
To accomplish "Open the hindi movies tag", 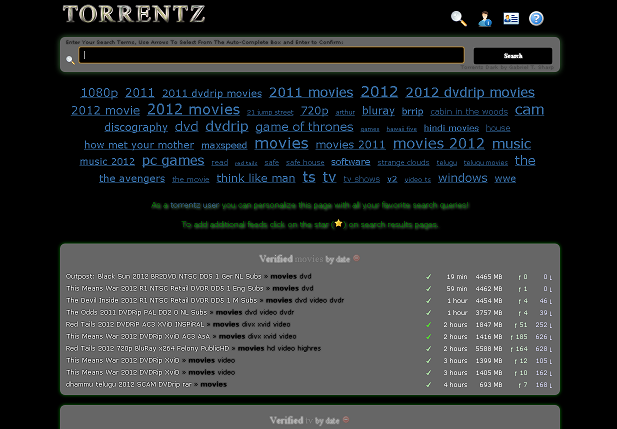I will coord(451,128).
